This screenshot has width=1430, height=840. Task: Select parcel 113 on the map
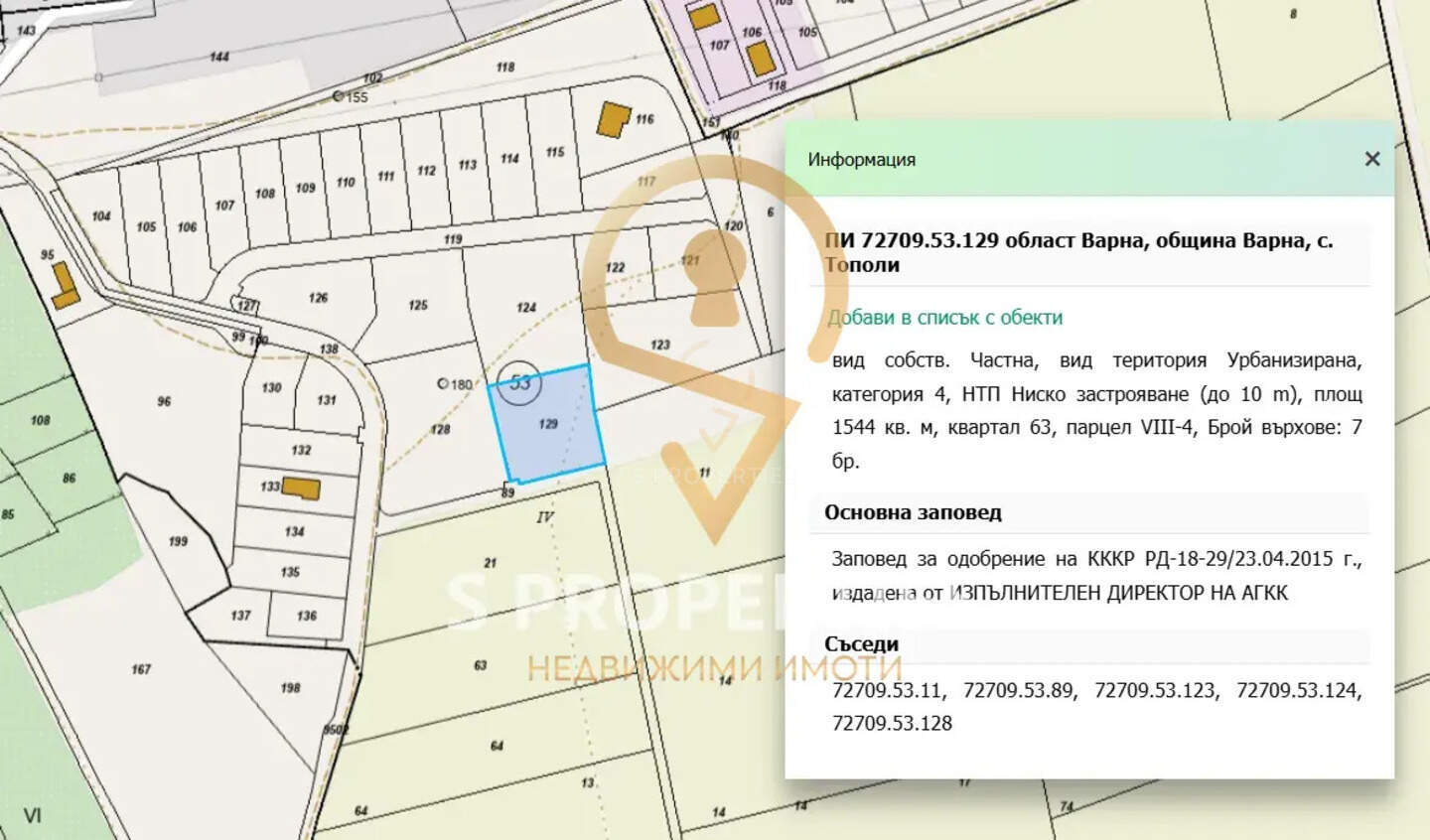click(468, 165)
